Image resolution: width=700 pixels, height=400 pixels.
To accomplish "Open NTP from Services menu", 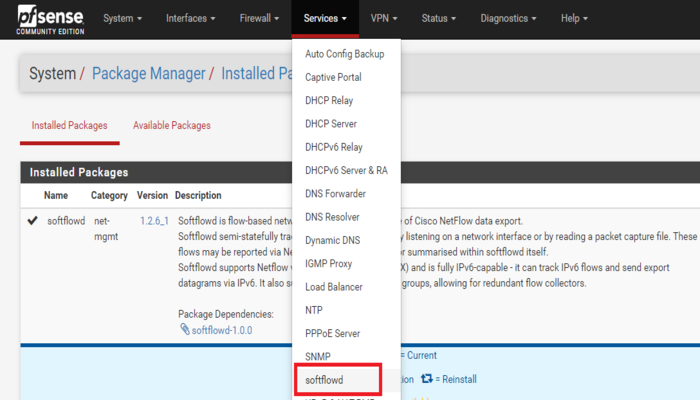I will pyautogui.click(x=314, y=310).
